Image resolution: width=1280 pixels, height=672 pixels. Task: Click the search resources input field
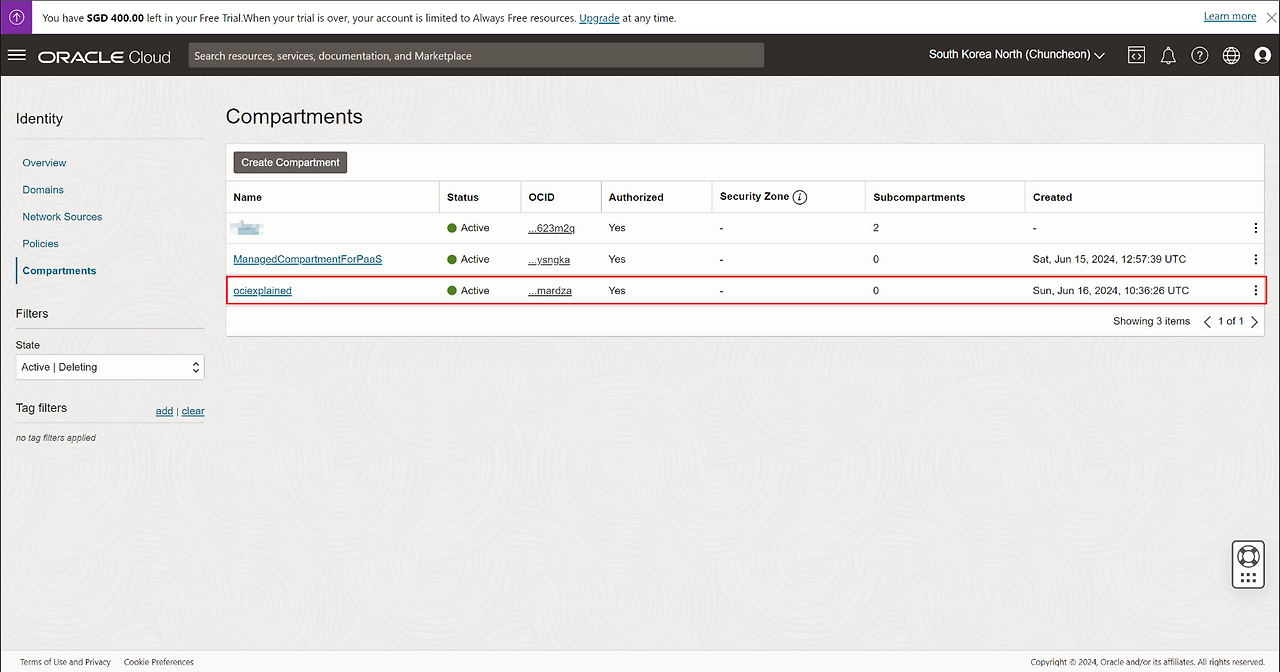click(x=476, y=56)
